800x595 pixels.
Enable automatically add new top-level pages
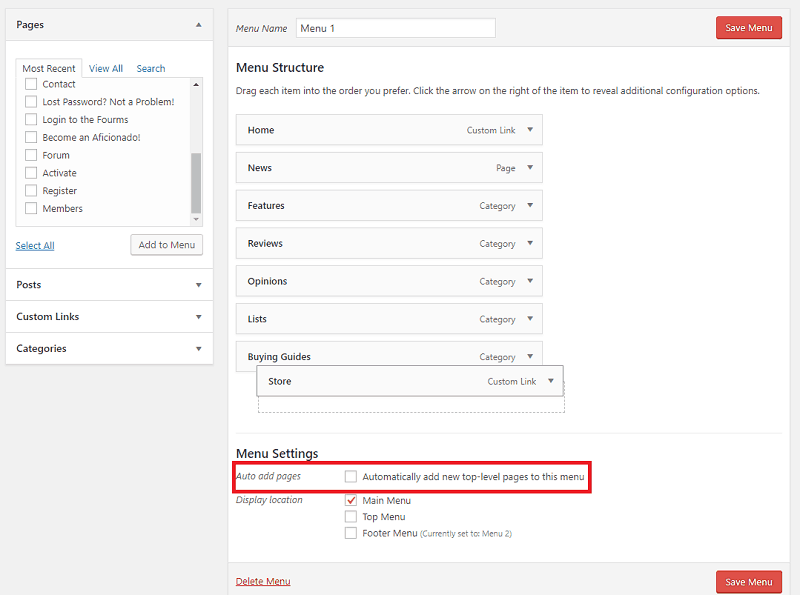pyautogui.click(x=351, y=476)
